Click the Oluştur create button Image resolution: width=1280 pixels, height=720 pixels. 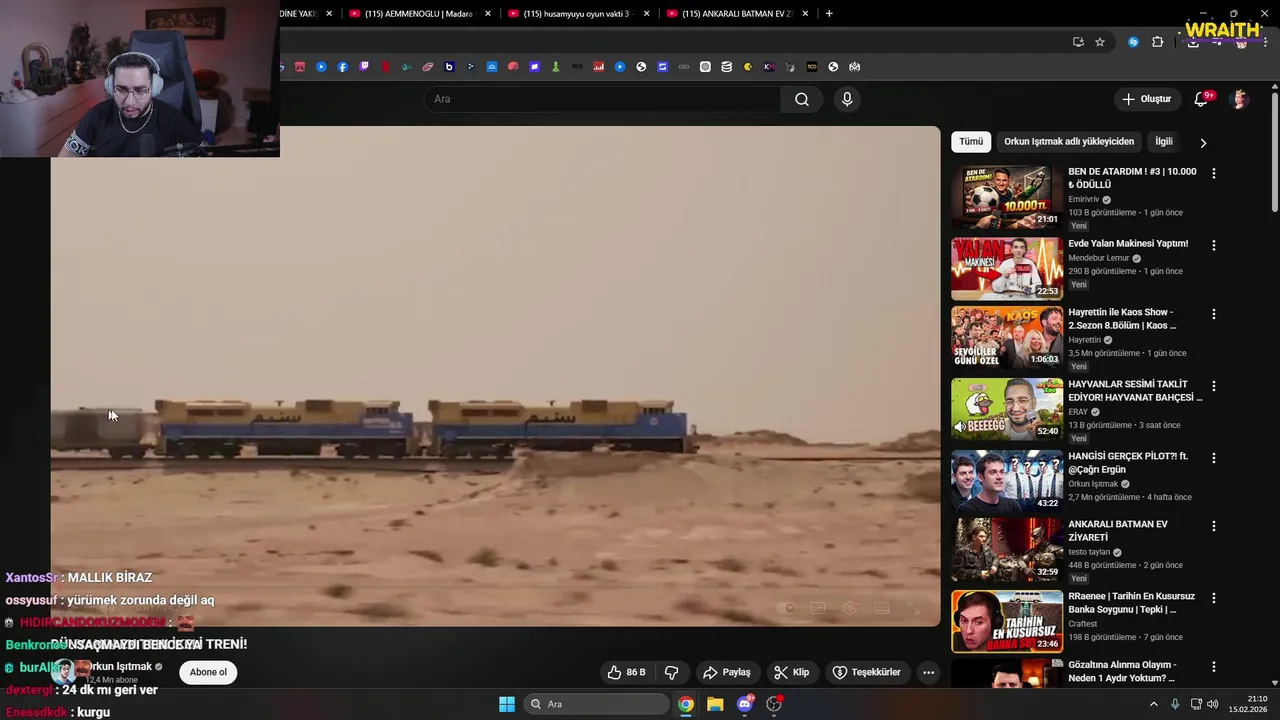pyautogui.click(x=1146, y=99)
